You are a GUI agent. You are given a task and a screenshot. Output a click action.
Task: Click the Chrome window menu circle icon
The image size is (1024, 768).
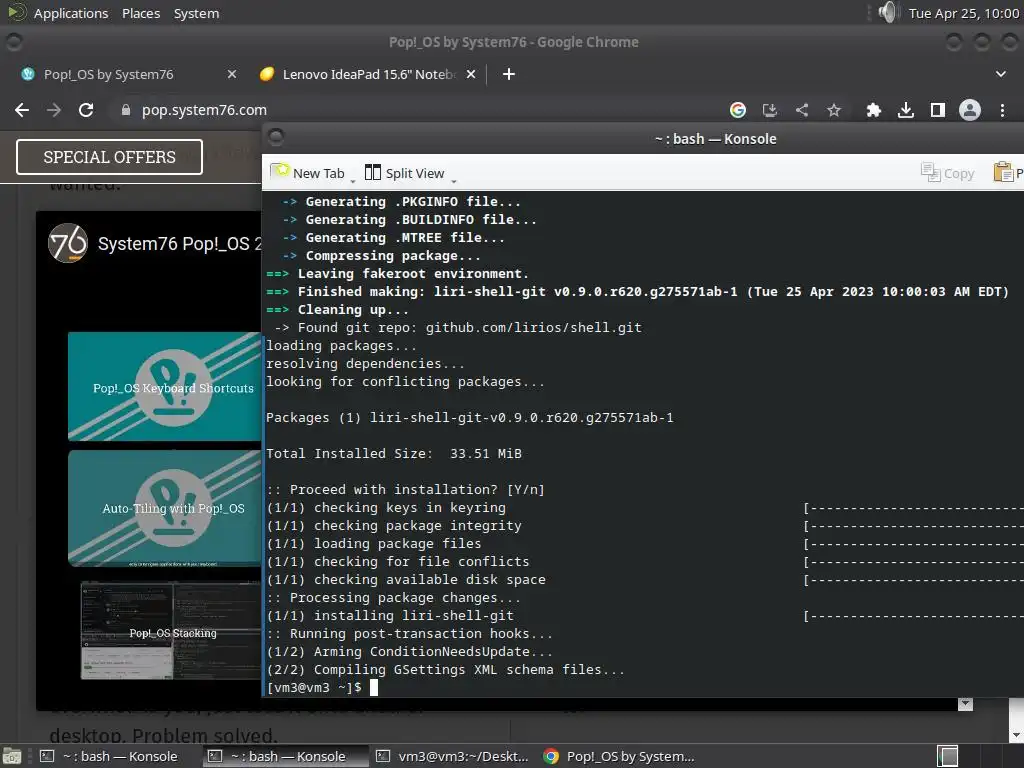pyautogui.click(x=14, y=42)
